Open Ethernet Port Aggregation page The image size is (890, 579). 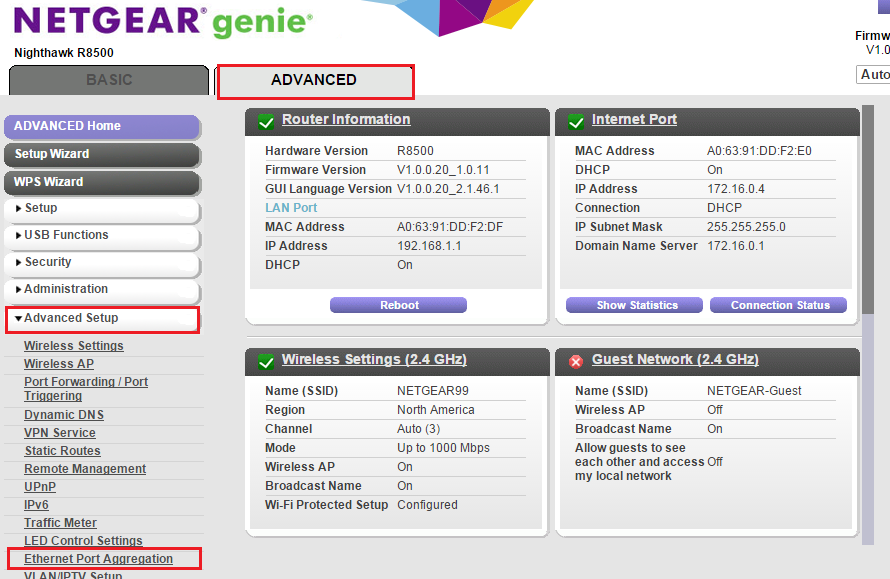tap(99, 559)
